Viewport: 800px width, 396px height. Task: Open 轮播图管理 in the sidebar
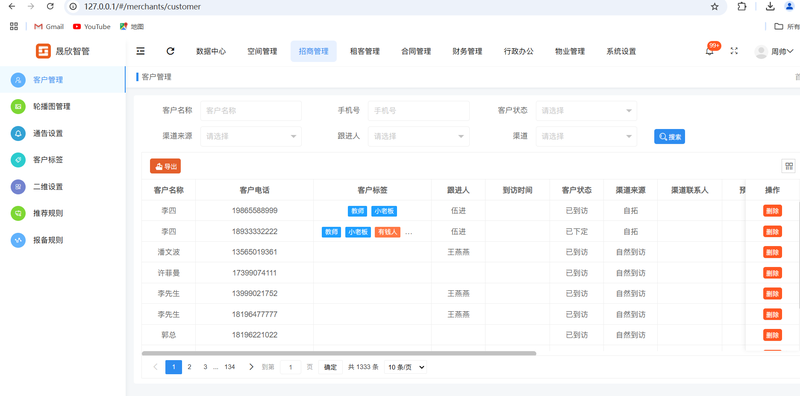[63, 107]
